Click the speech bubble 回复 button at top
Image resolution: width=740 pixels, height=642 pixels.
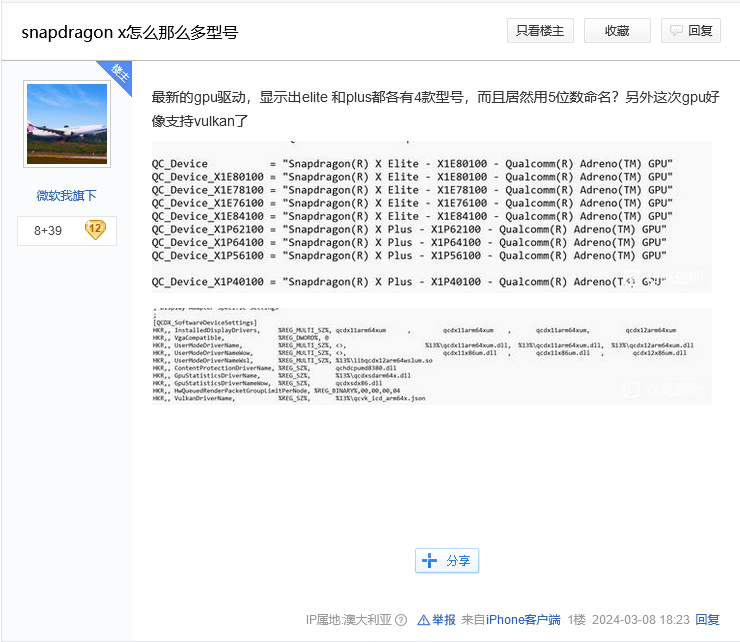pos(690,31)
